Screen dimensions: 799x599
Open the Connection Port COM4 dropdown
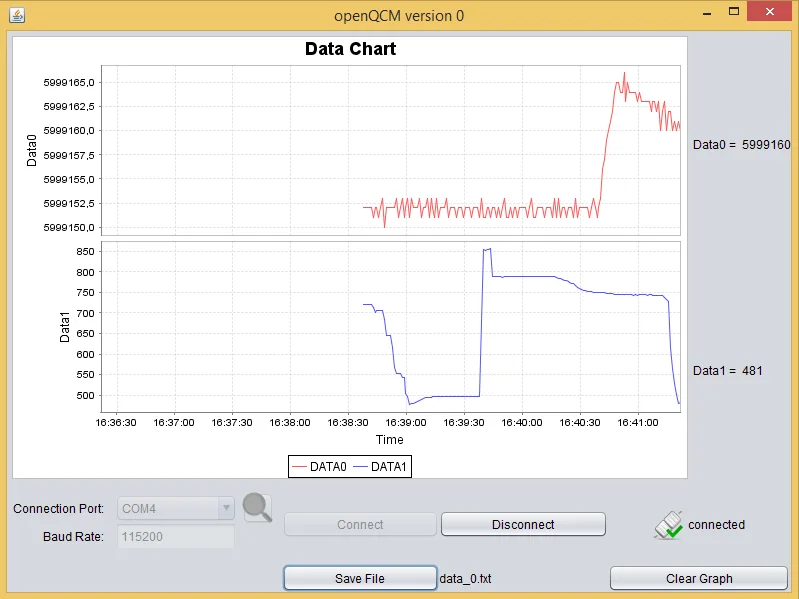click(x=176, y=508)
